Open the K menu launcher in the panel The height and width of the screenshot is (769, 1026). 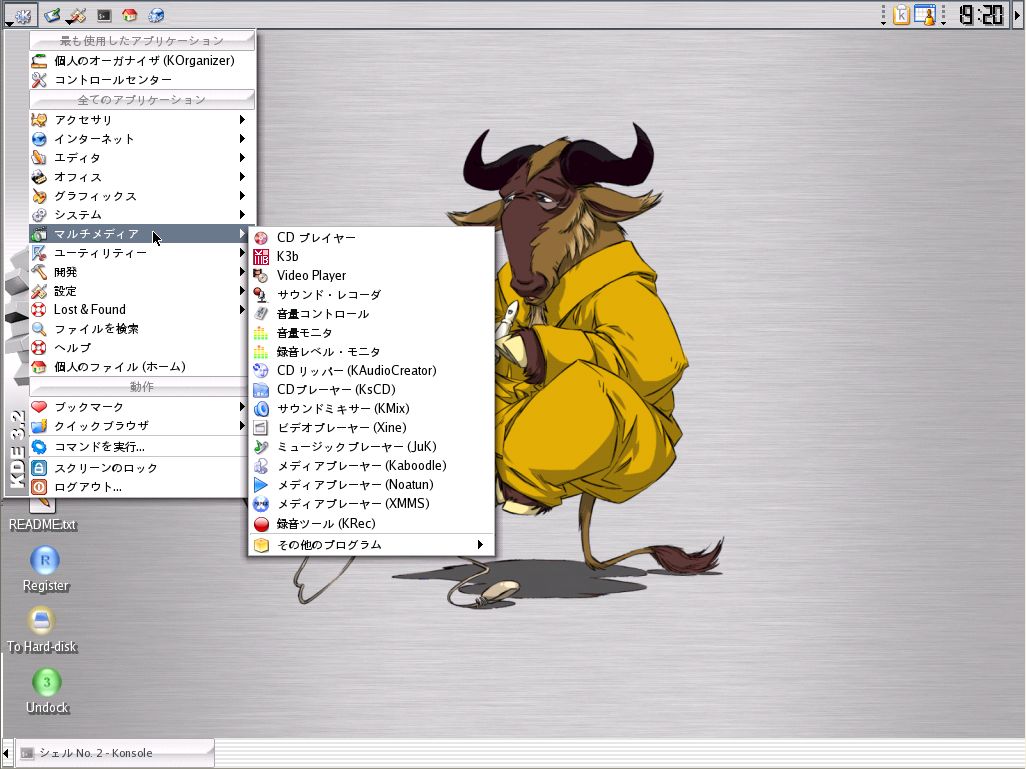20,14
